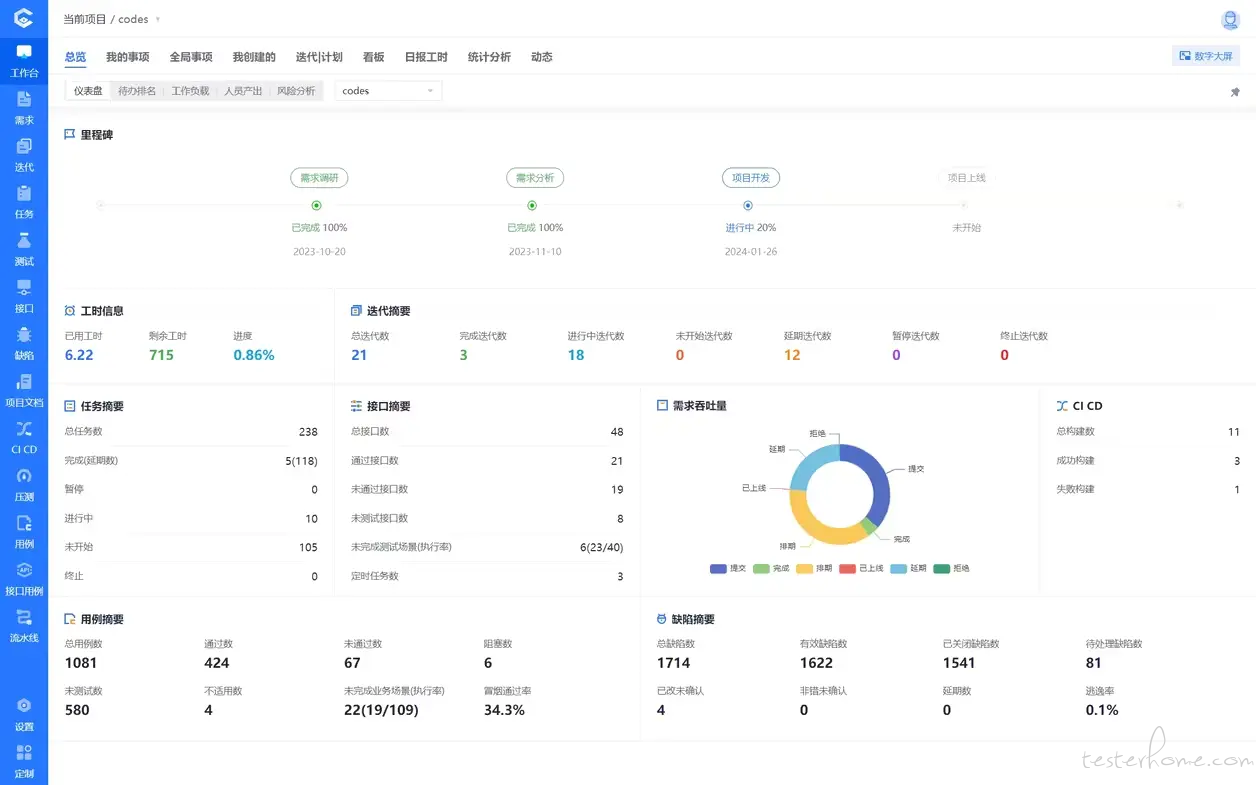Toggle the 延期 legend swatch
This screenshot has width=1256, height=785.
point(899,568)
